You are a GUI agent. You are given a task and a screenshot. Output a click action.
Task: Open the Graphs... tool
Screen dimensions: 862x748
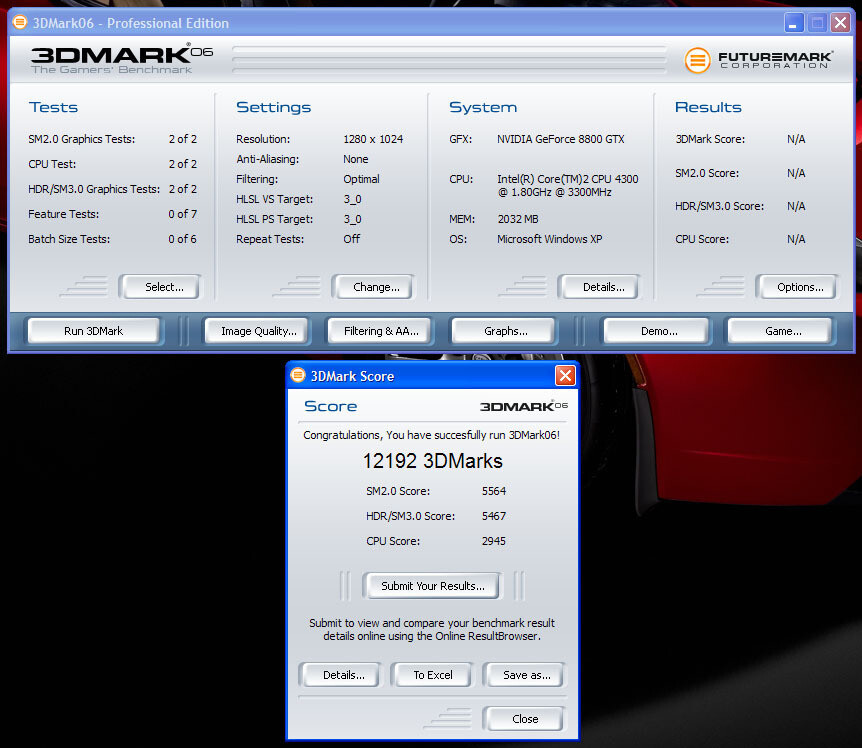[x=505, y=331]
